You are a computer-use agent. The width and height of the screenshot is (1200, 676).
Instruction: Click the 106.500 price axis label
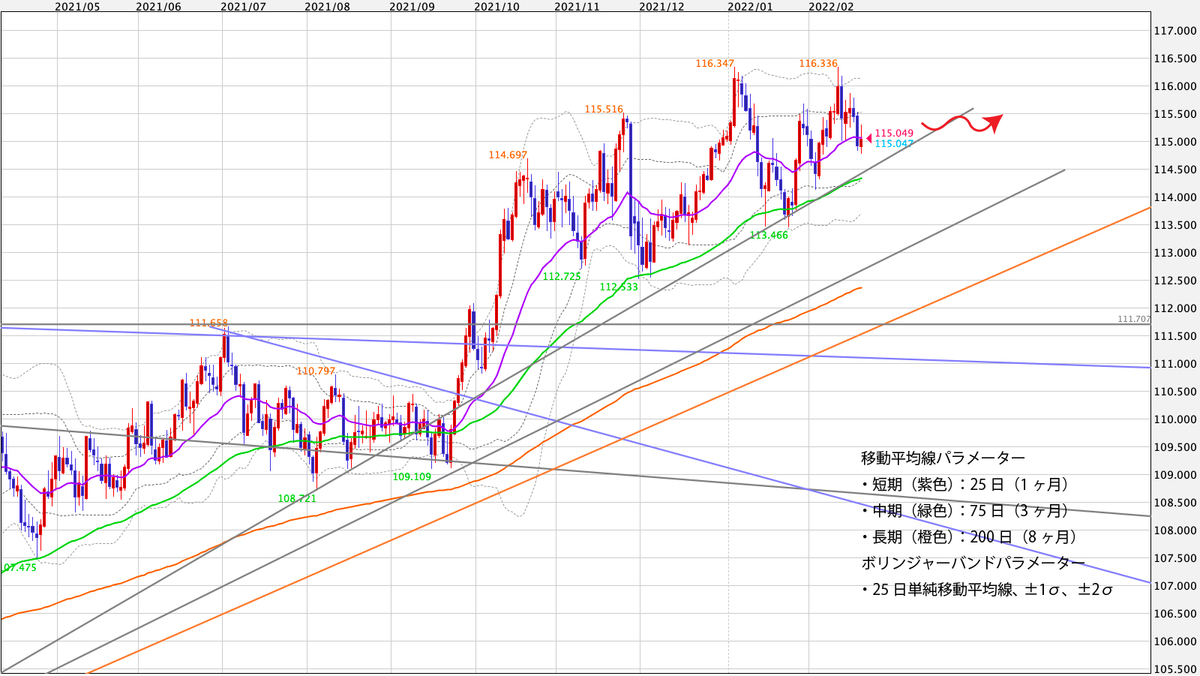pyautogui.click(x=1174, y=613)
